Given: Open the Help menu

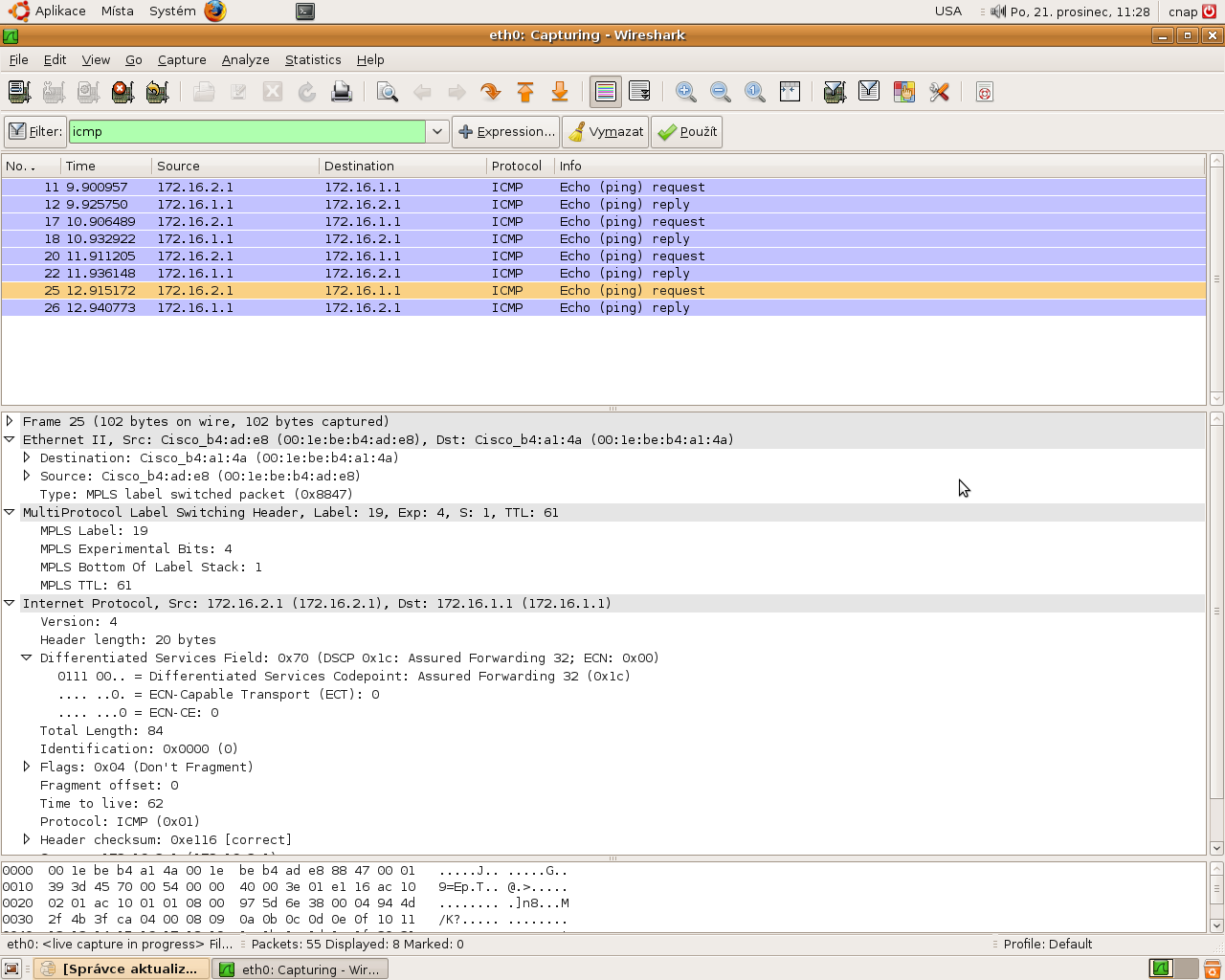Looking at the screenshot, I should (x=370, y=59).
